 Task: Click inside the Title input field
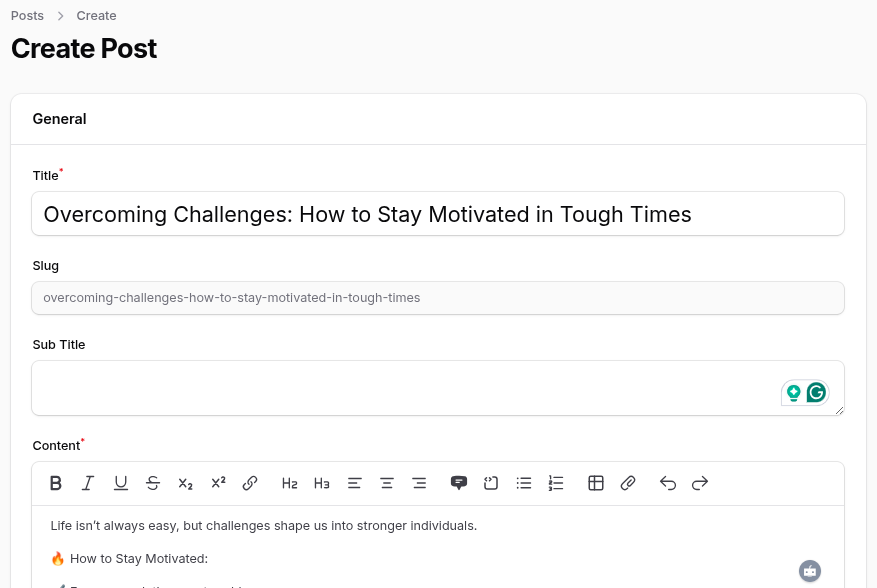pos(437,213)
